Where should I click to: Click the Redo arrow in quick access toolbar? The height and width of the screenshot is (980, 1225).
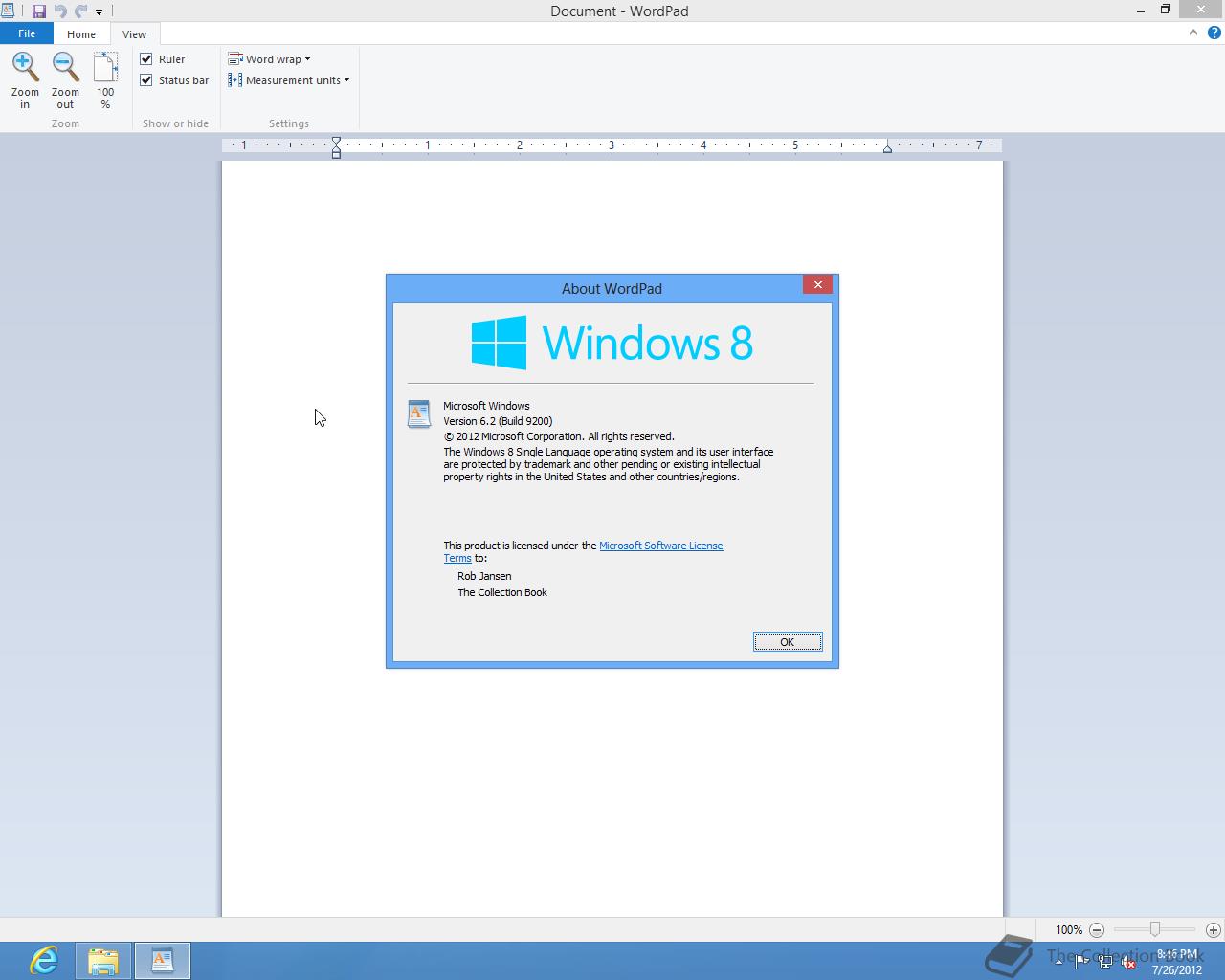[80, 11]
